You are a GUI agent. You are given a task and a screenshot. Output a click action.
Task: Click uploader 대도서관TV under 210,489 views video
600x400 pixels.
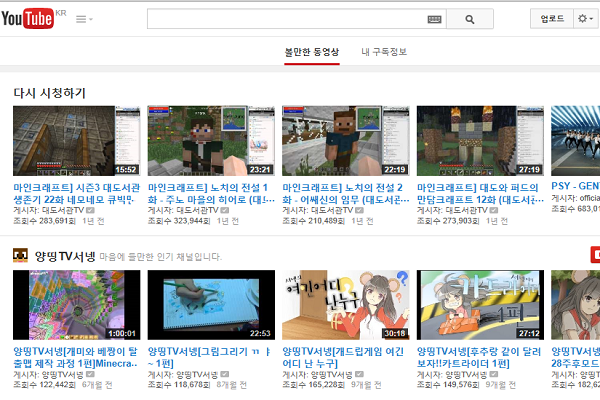pos(331,210)
